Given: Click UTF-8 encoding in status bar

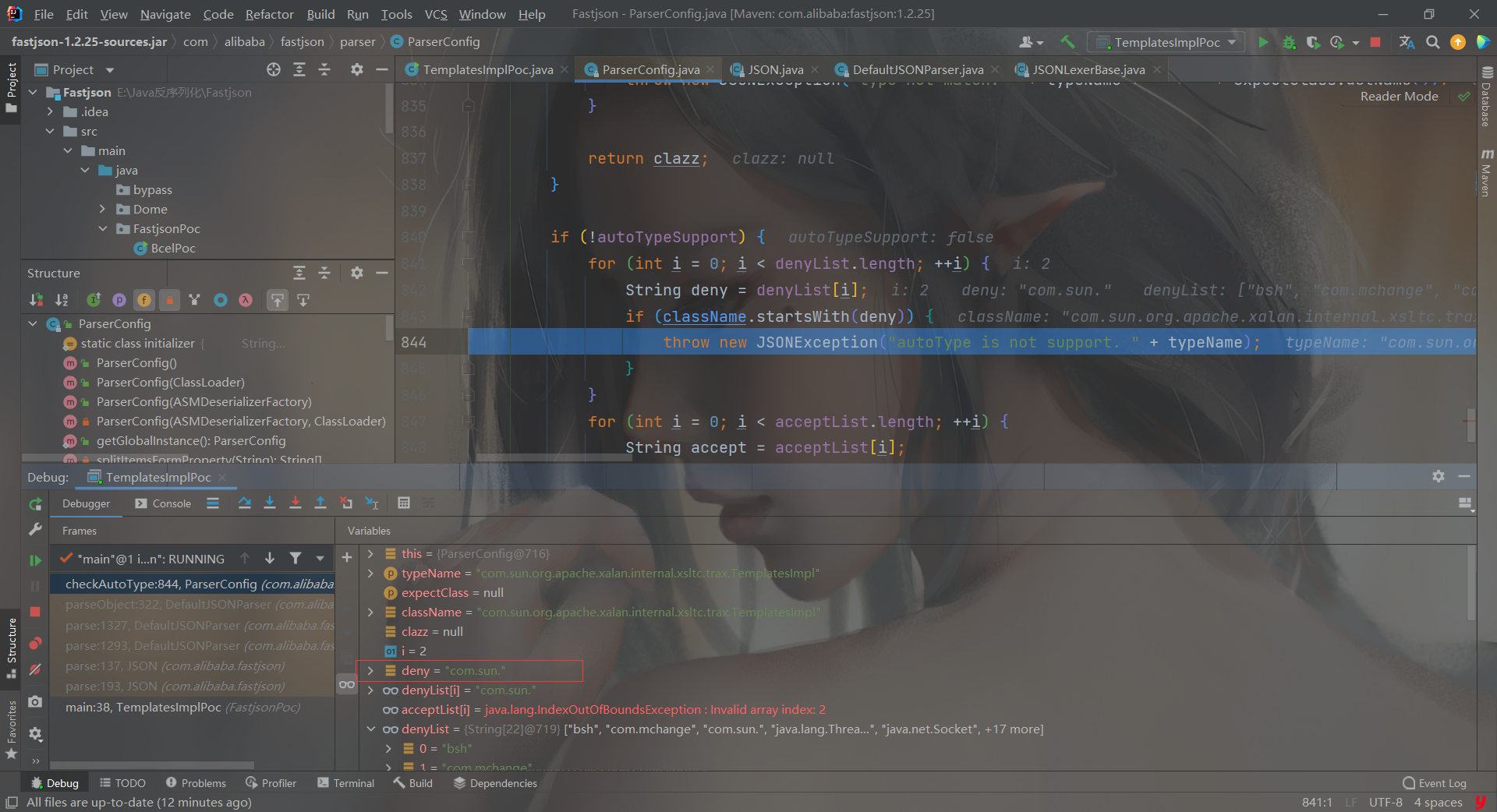Looking at the screenshot, I should [1386, 802].
